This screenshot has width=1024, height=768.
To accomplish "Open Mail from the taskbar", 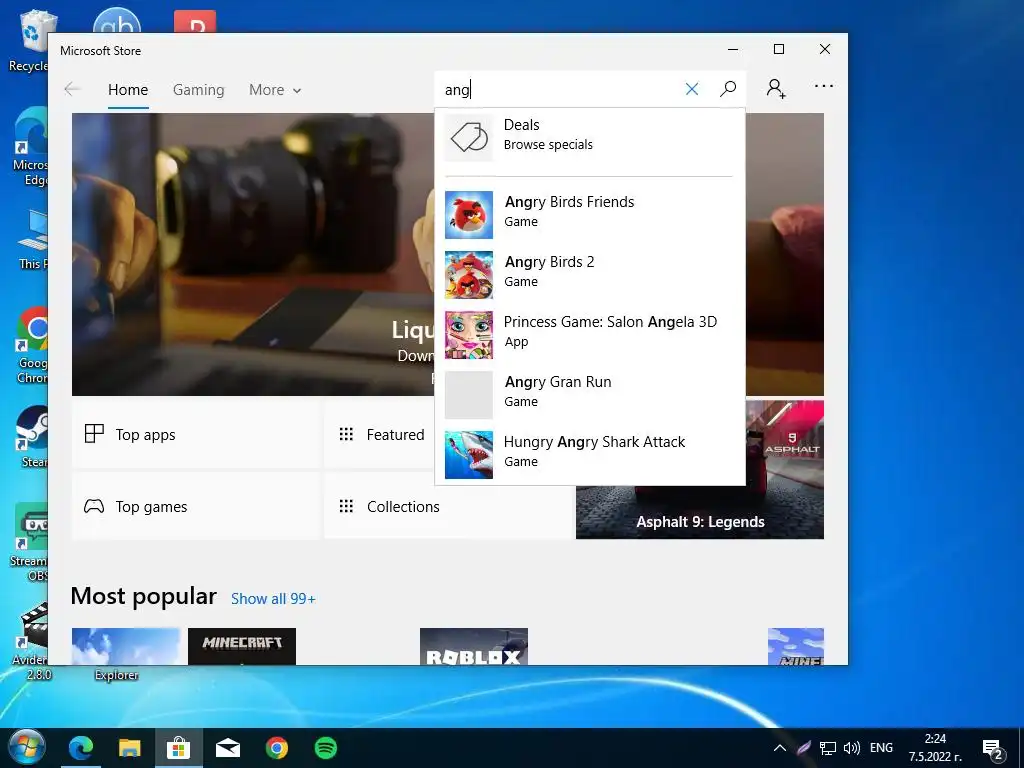I will [227, 748].
